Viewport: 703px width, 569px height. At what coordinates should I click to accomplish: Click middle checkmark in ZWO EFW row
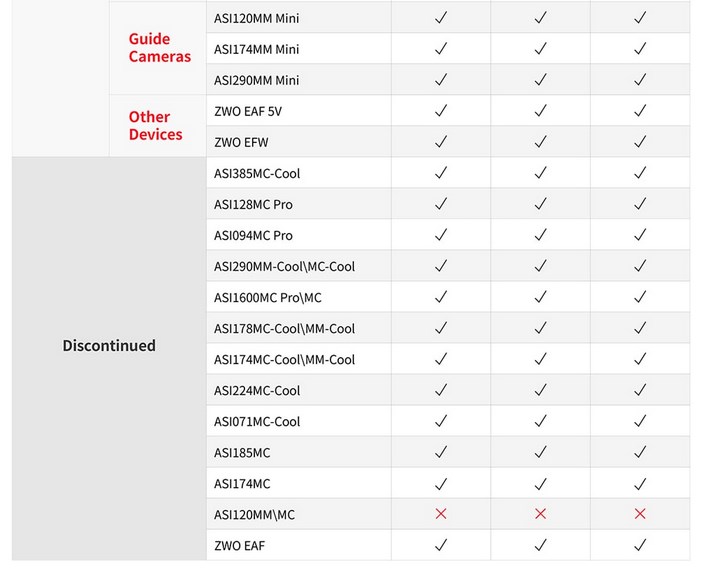click(x=540, y=142)
